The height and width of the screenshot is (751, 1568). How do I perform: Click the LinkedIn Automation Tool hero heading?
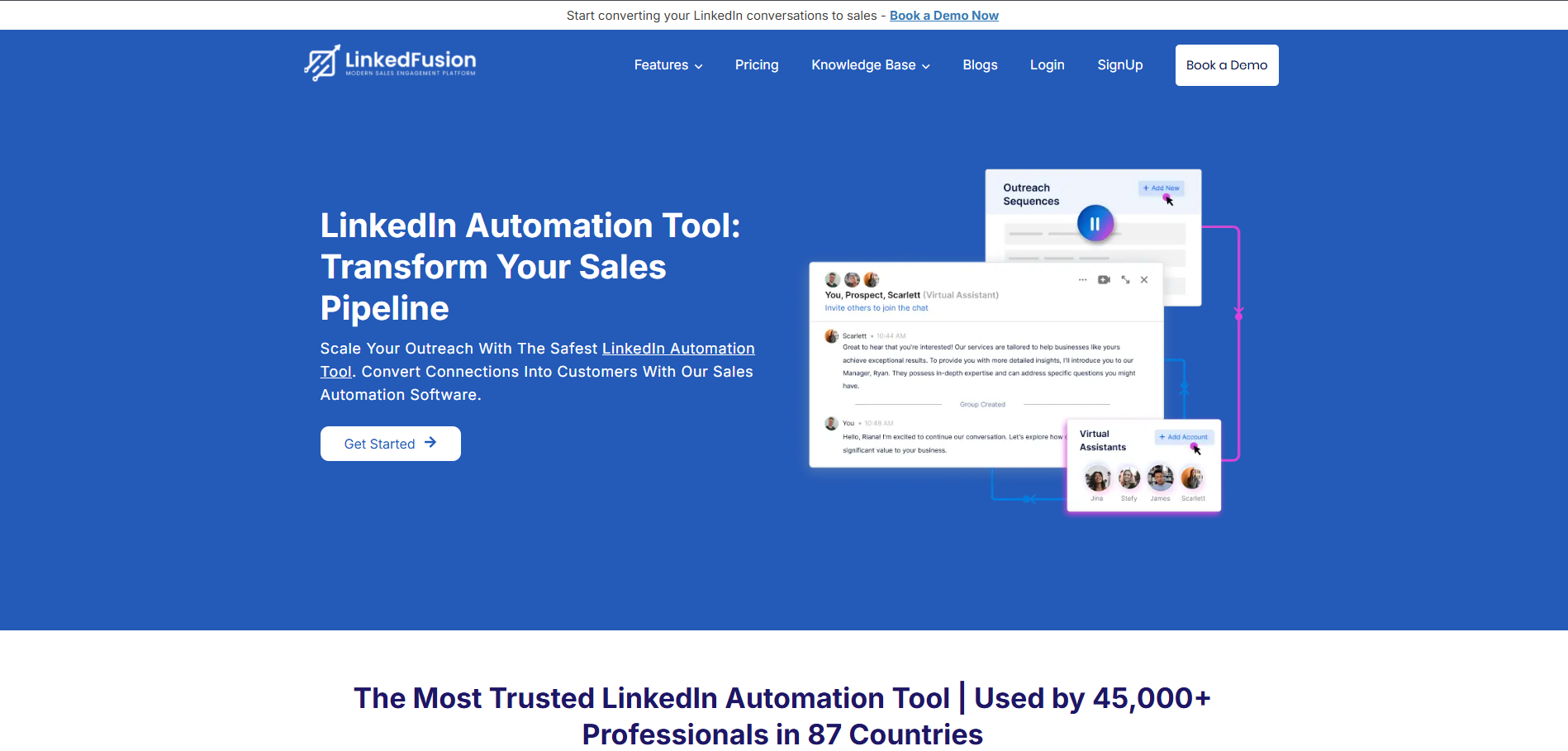click(530, 267)
